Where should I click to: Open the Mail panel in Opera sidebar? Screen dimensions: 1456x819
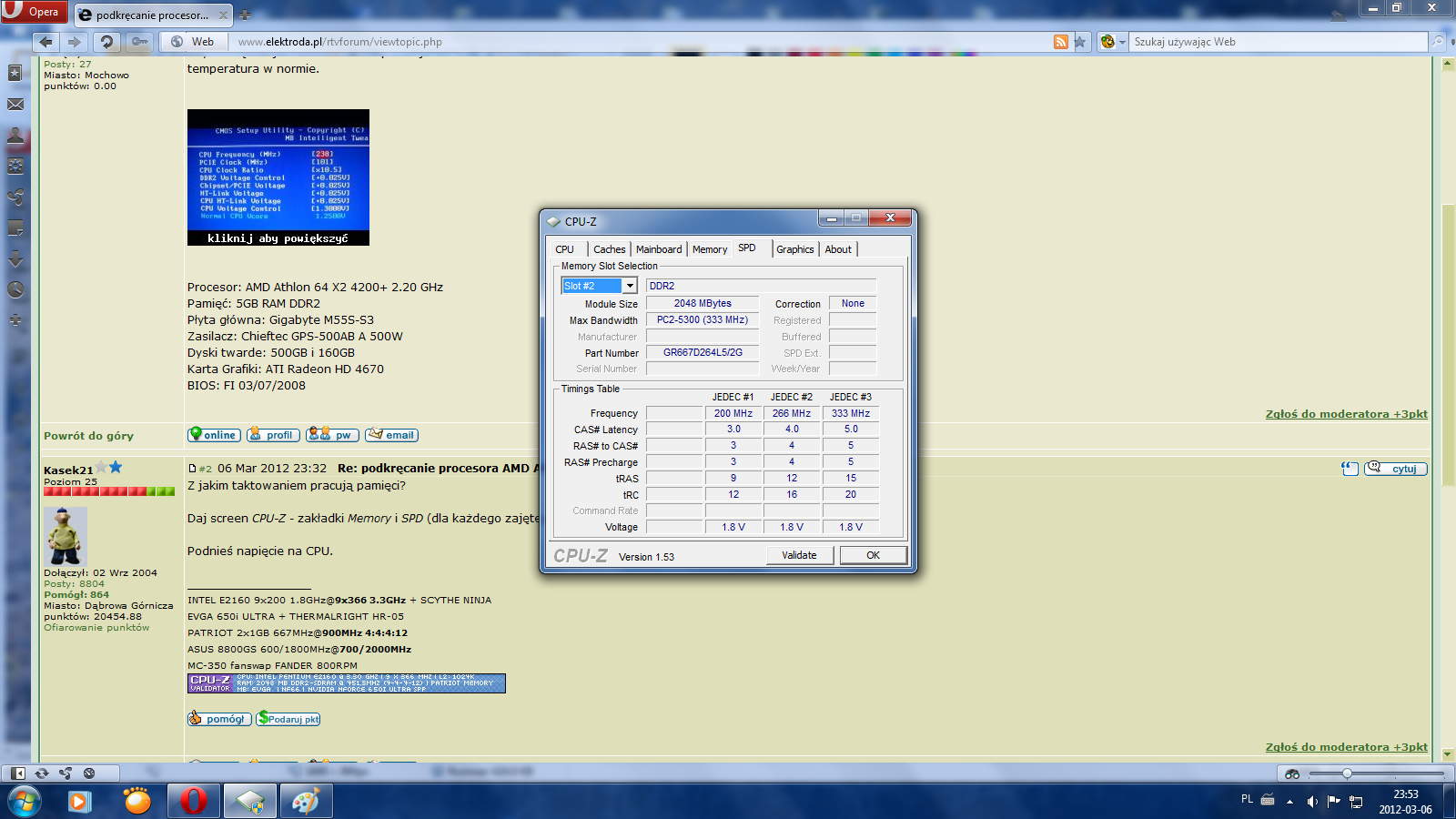pyautogui.click(x=15, y=104)
